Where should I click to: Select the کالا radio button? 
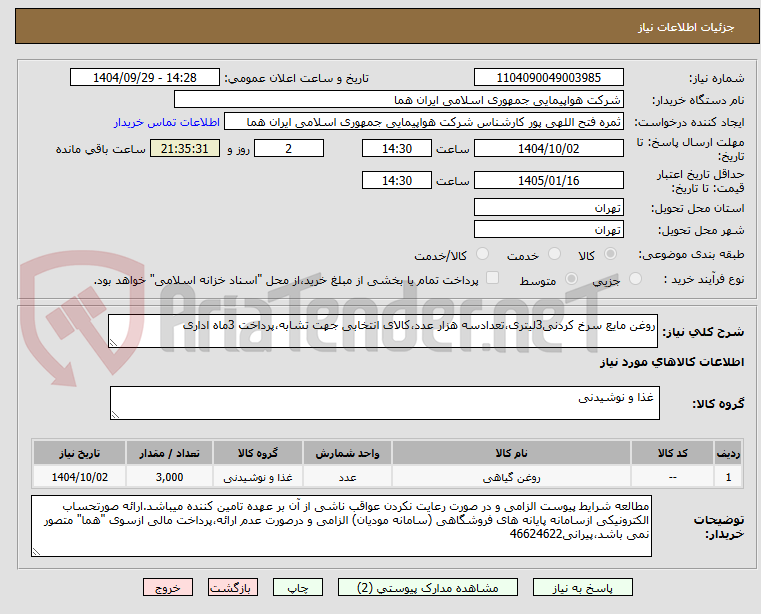[611, 254]
